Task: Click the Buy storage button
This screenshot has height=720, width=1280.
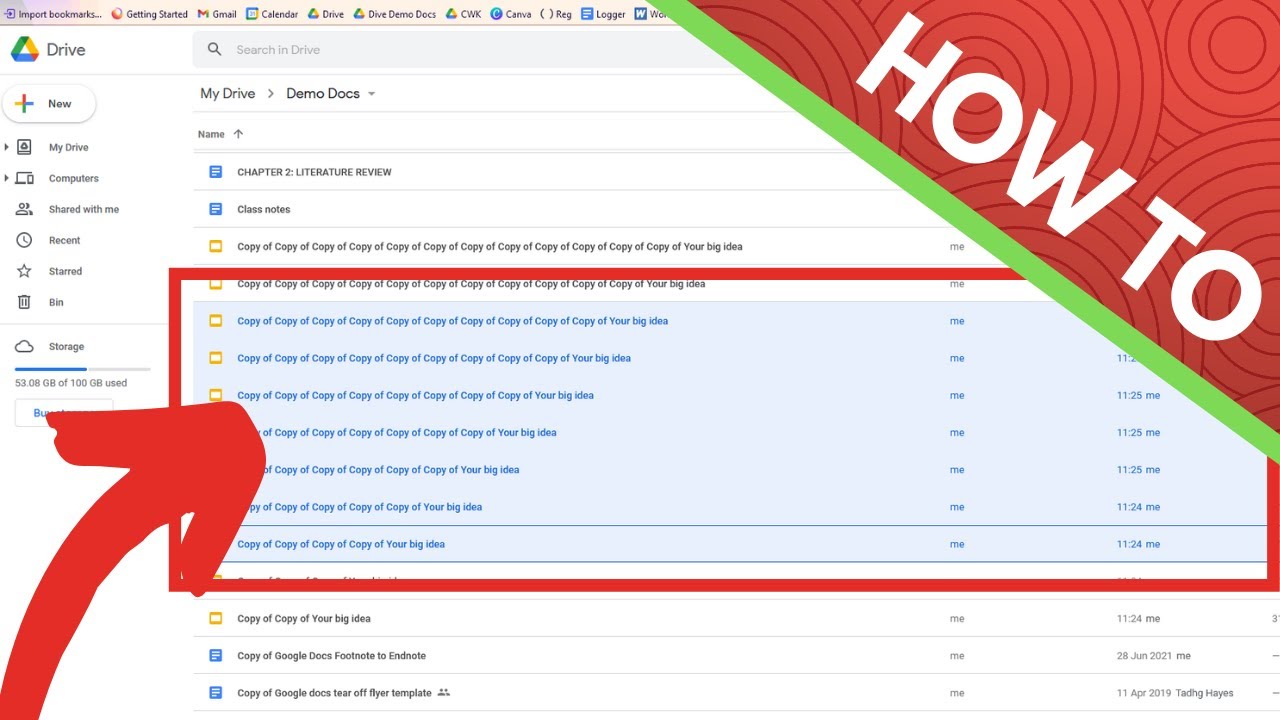Action: pyautogui.click(x=64, y=413)
